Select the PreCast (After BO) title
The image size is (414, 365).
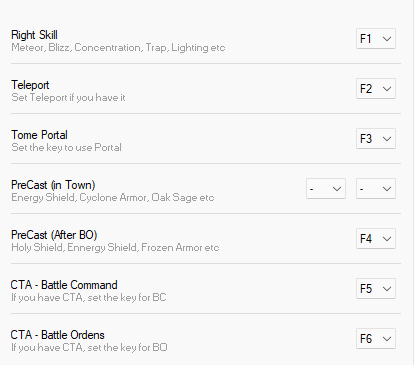pos(54,235)
